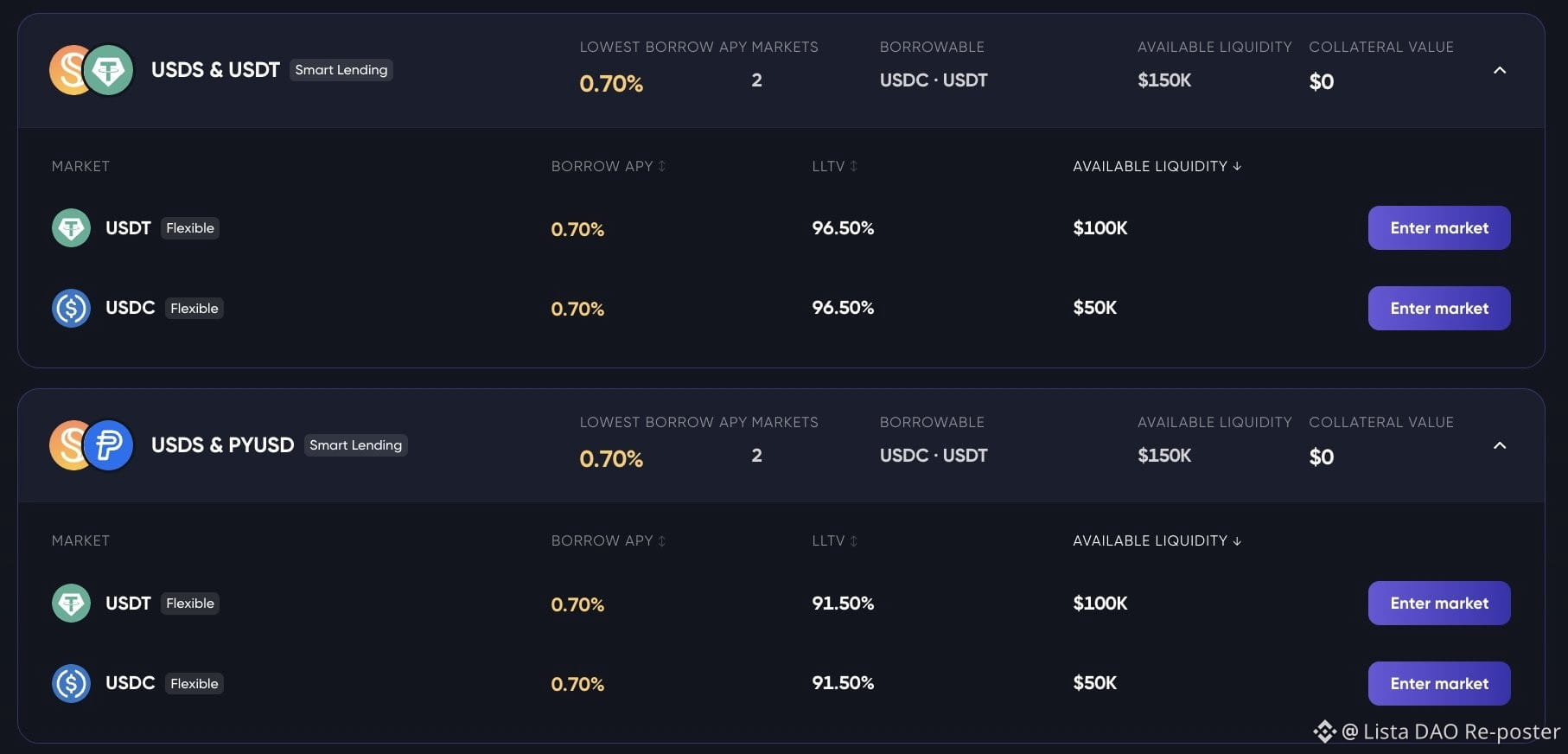Sort by LLTV in USDS & USDT table
The width and height of the screenshot is (1568, 754).
834,166
